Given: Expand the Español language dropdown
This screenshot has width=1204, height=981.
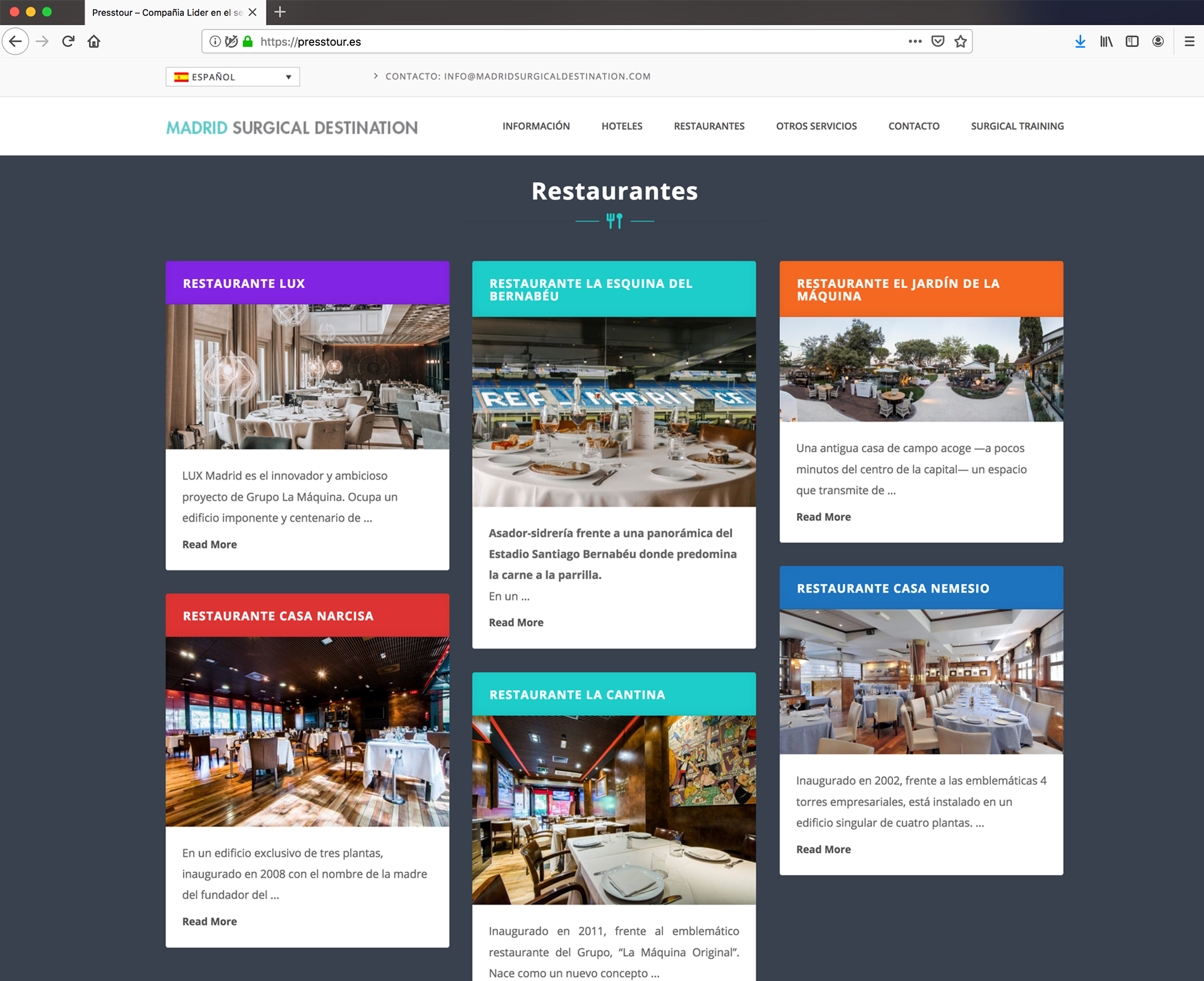Looking at the screenshot, I should point(233,76).
